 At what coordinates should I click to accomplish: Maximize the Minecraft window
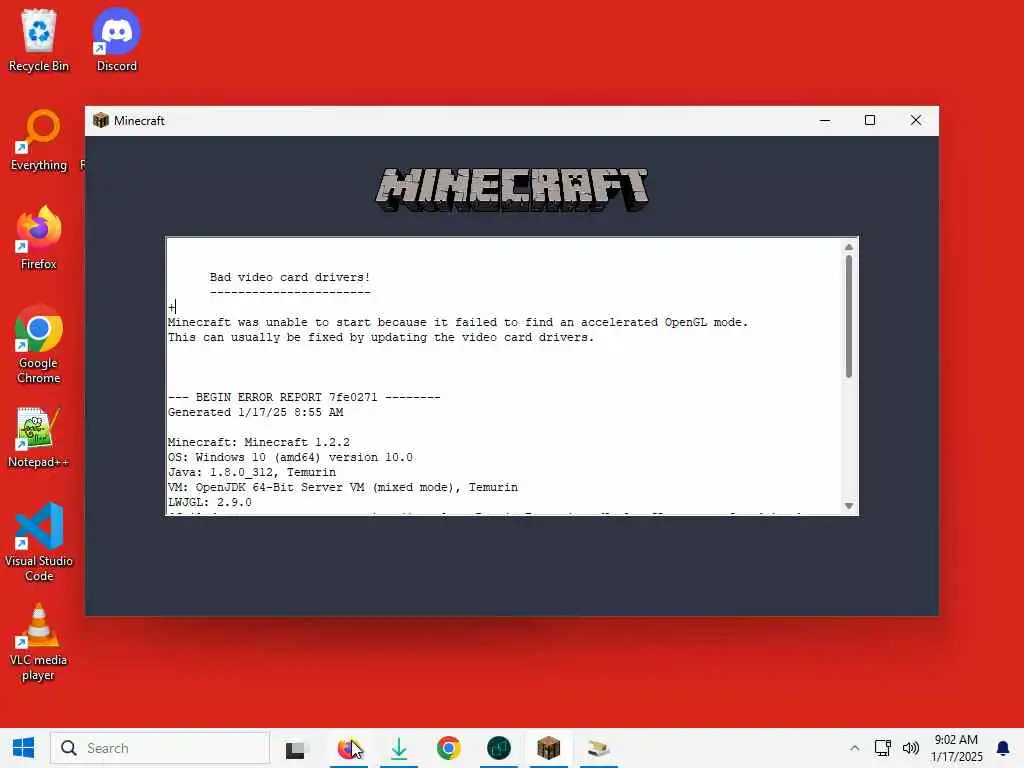click(870, 120)
